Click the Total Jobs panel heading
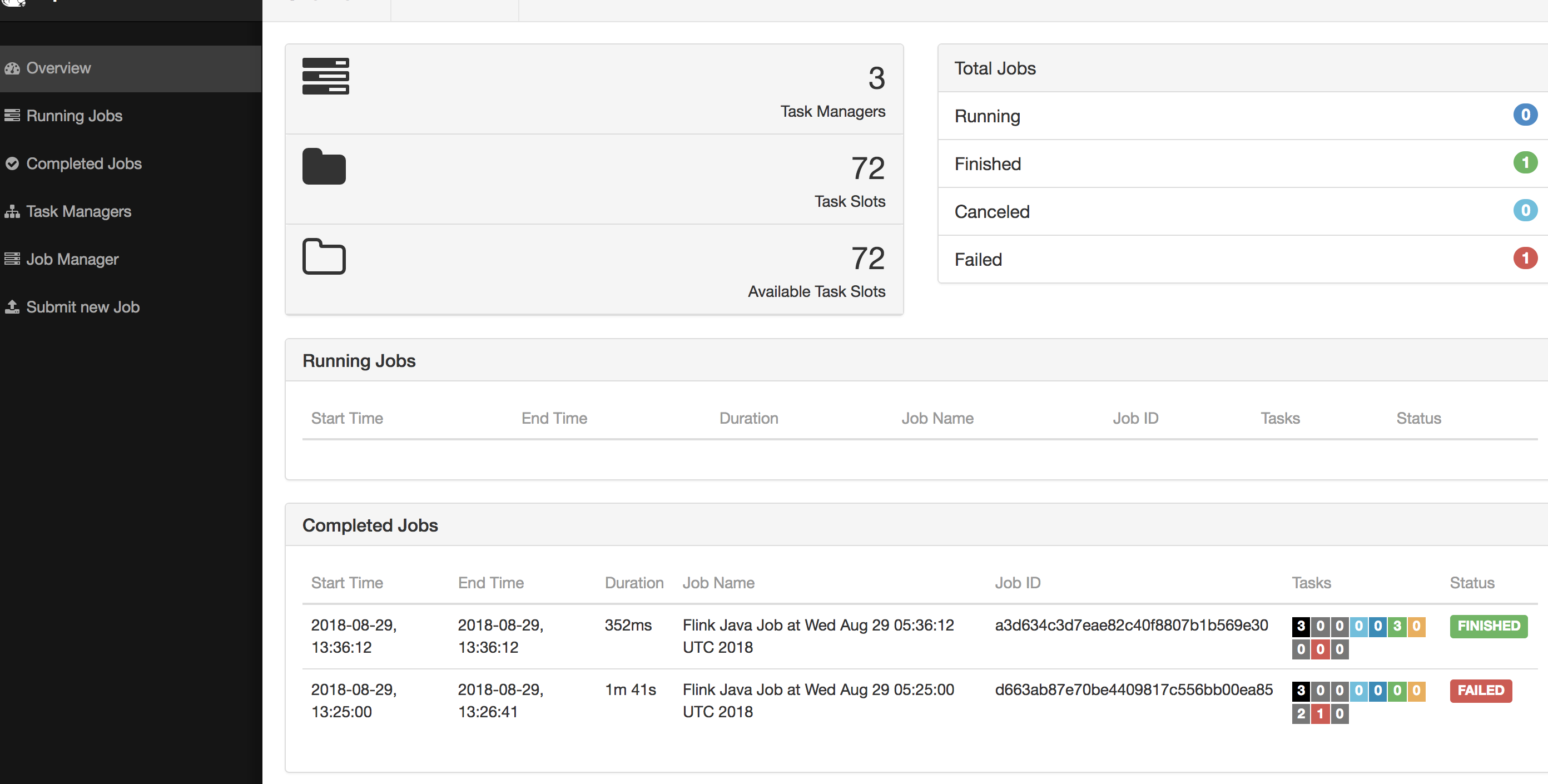This screenshot has width=1548, height=784. coord(995,68)
